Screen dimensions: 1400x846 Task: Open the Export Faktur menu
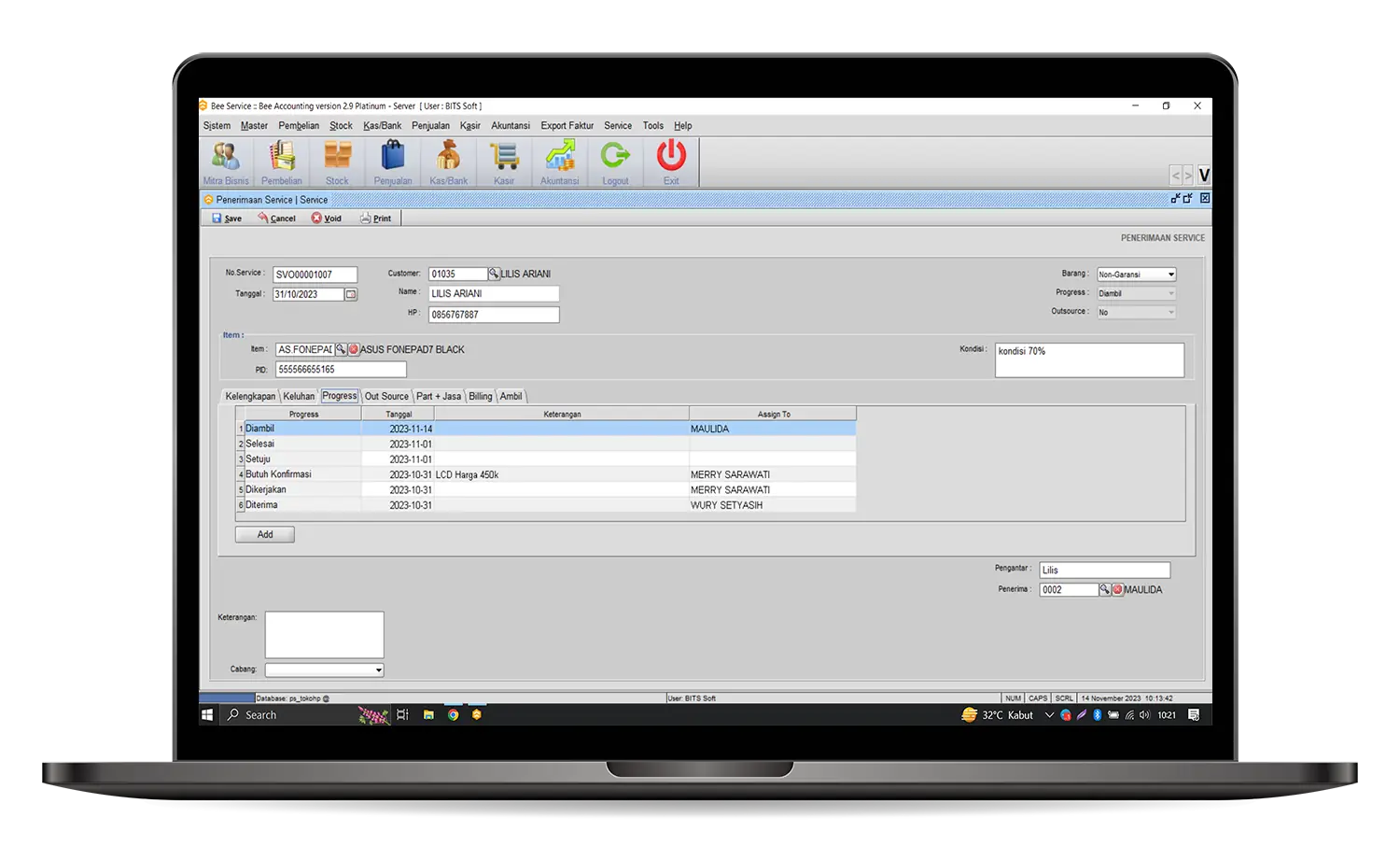point(567,126)
